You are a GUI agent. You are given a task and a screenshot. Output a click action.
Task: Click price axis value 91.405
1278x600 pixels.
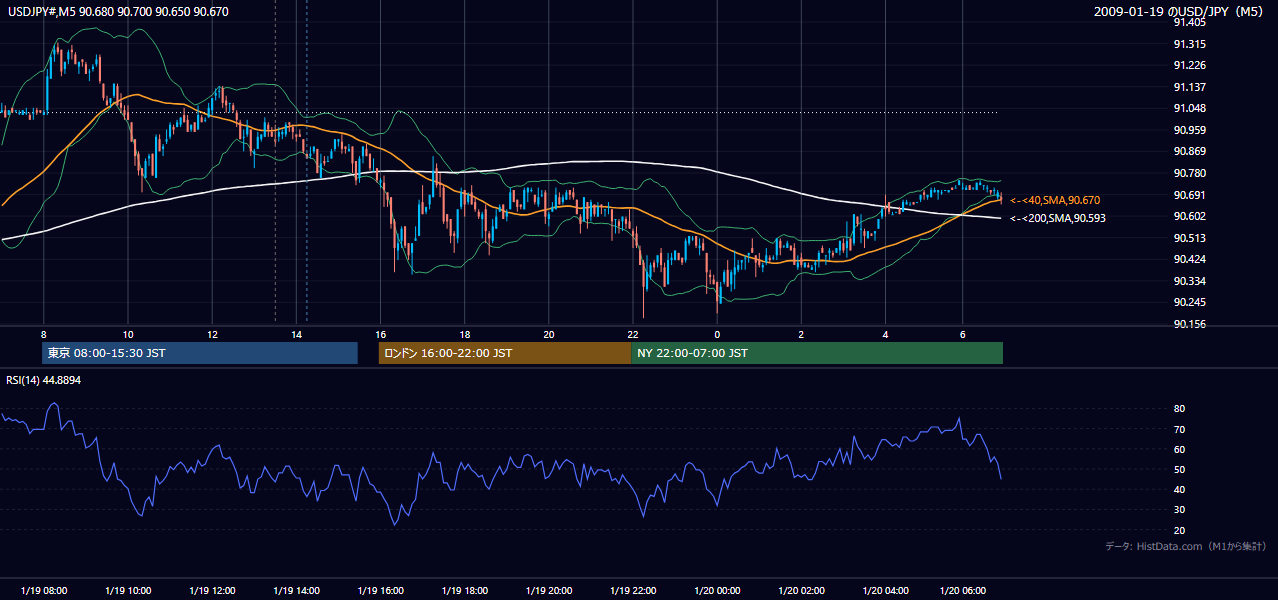(1189, 22)
